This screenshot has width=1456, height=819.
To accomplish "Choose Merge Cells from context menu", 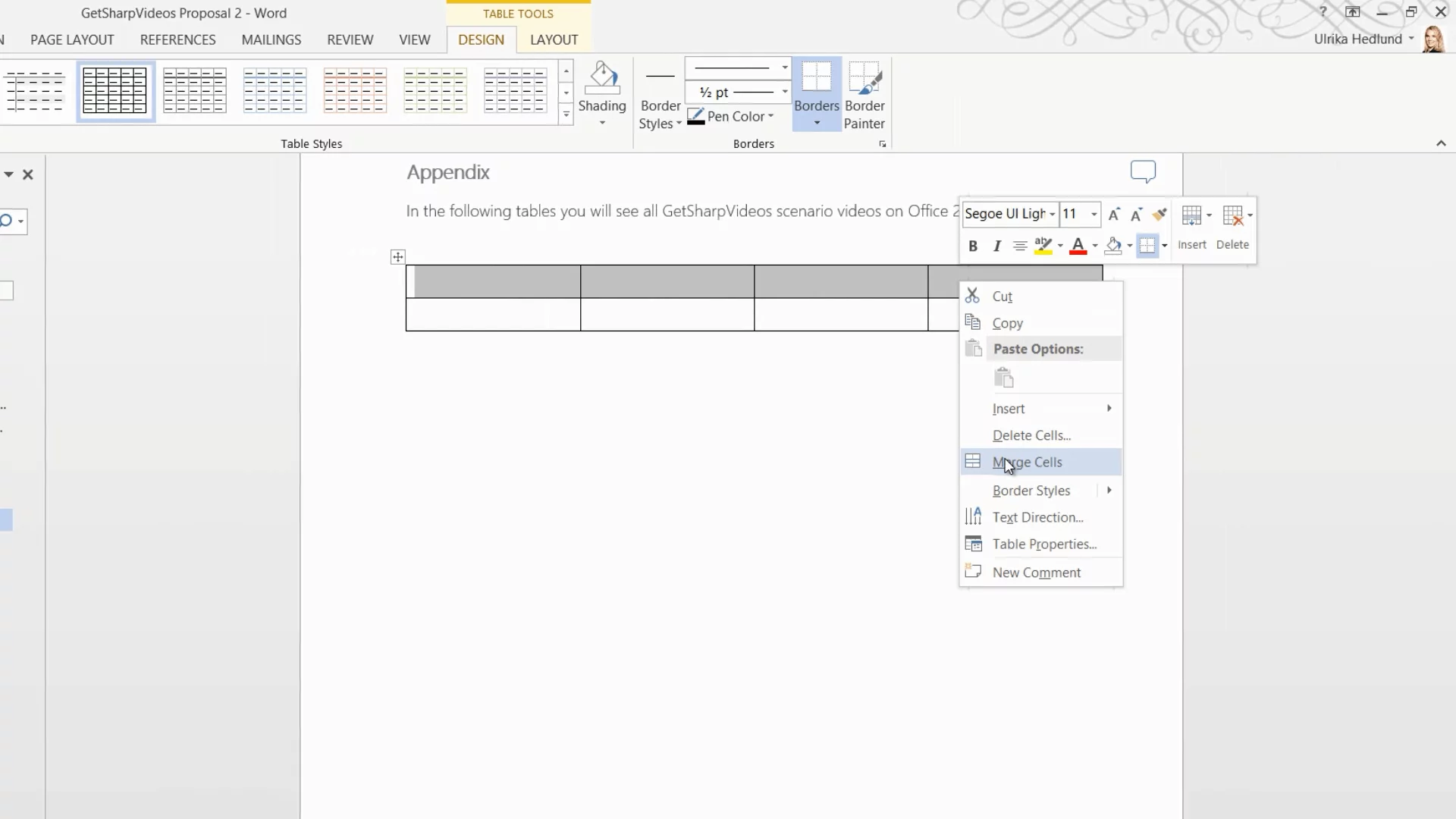I will [1027, 462].
